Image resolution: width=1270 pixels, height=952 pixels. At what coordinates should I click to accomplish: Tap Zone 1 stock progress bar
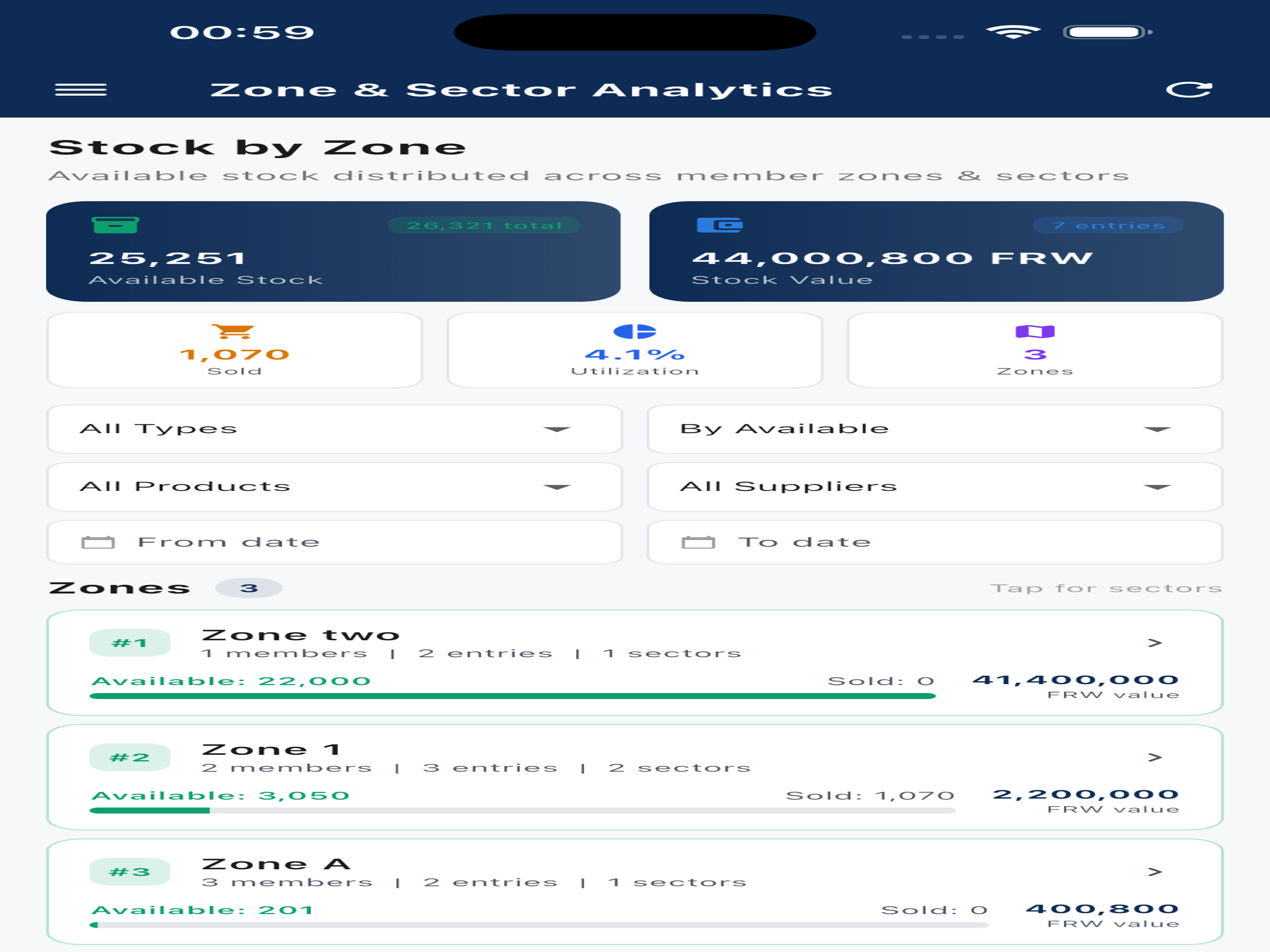coord(523,811)
